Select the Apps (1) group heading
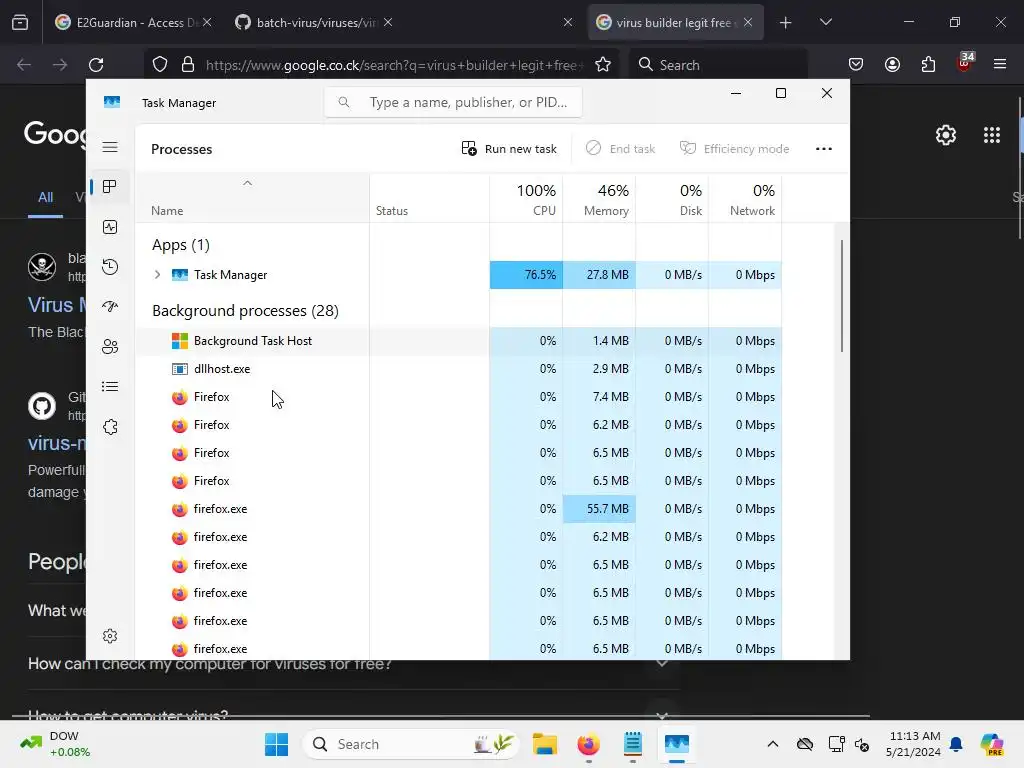Image resolution: width=1024 pixels, height=768 pixels. pyautogui.click(x=181, y=245)
